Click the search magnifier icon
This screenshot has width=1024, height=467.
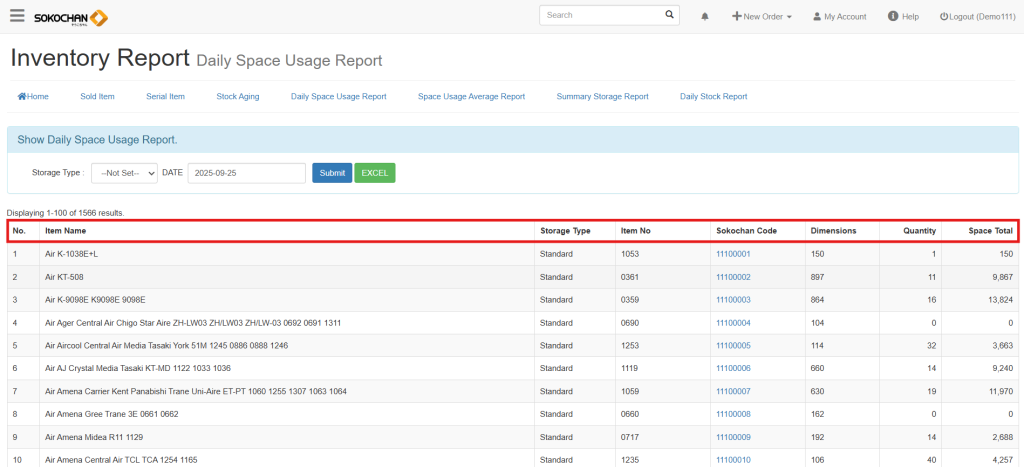coord(669,16)
